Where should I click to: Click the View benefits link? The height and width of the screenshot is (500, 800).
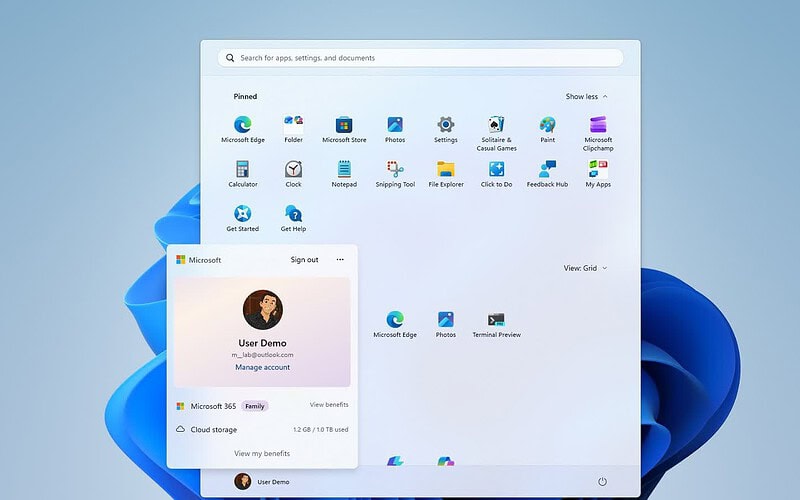[329, 405]
